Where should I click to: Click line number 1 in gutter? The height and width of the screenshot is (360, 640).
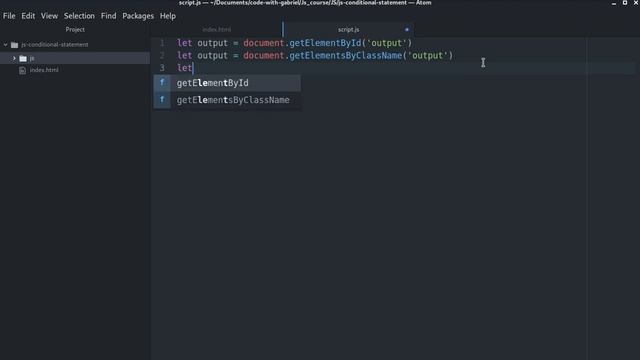coord(162,43)
